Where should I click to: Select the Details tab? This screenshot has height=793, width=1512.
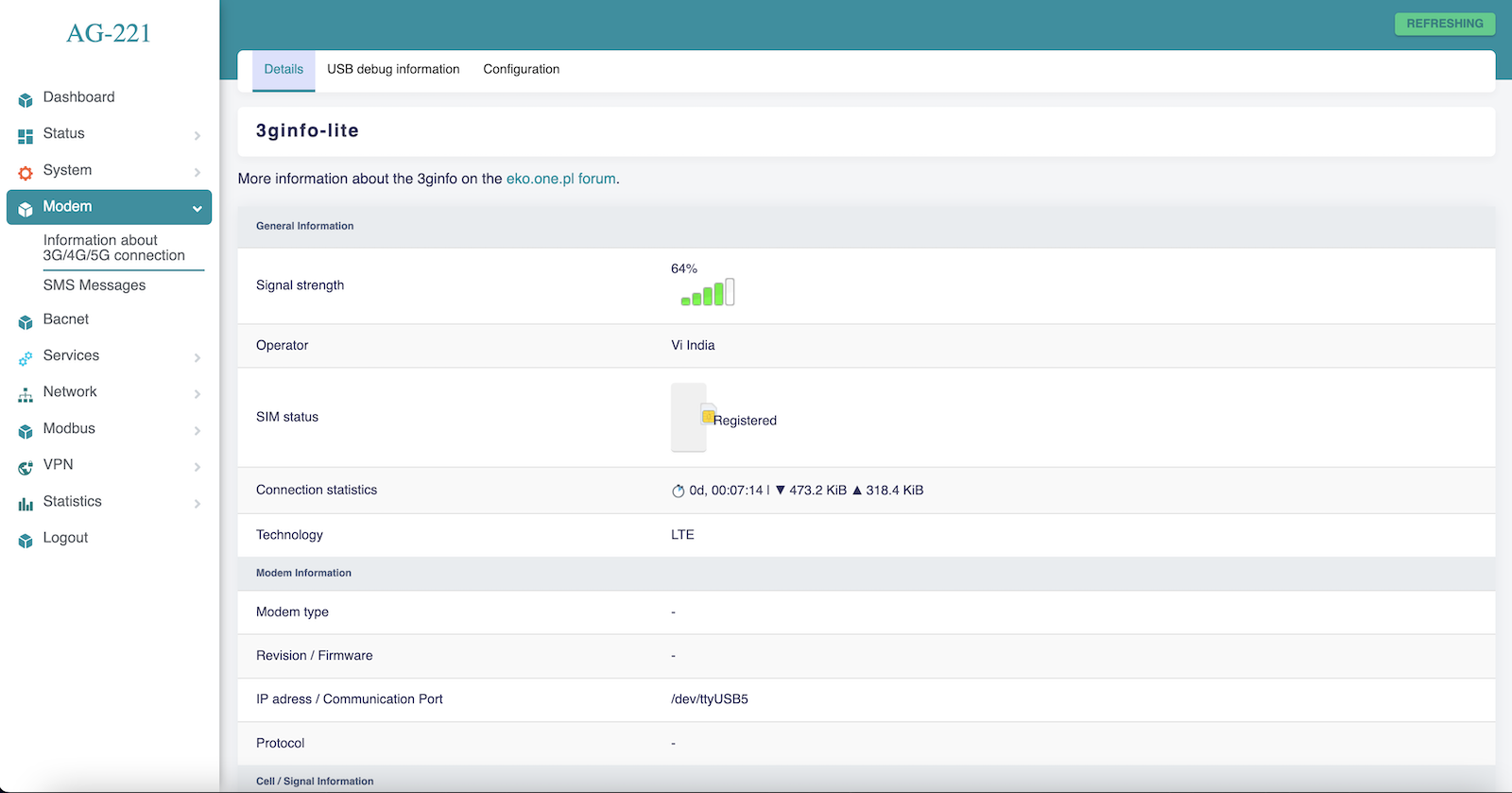[x=283, y=70]
